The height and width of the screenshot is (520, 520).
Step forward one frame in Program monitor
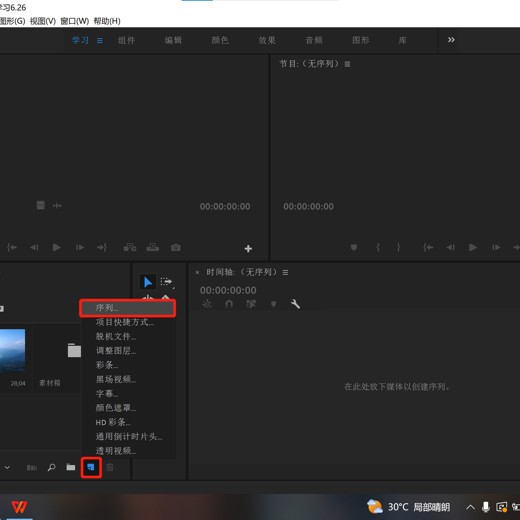(496, 247)
